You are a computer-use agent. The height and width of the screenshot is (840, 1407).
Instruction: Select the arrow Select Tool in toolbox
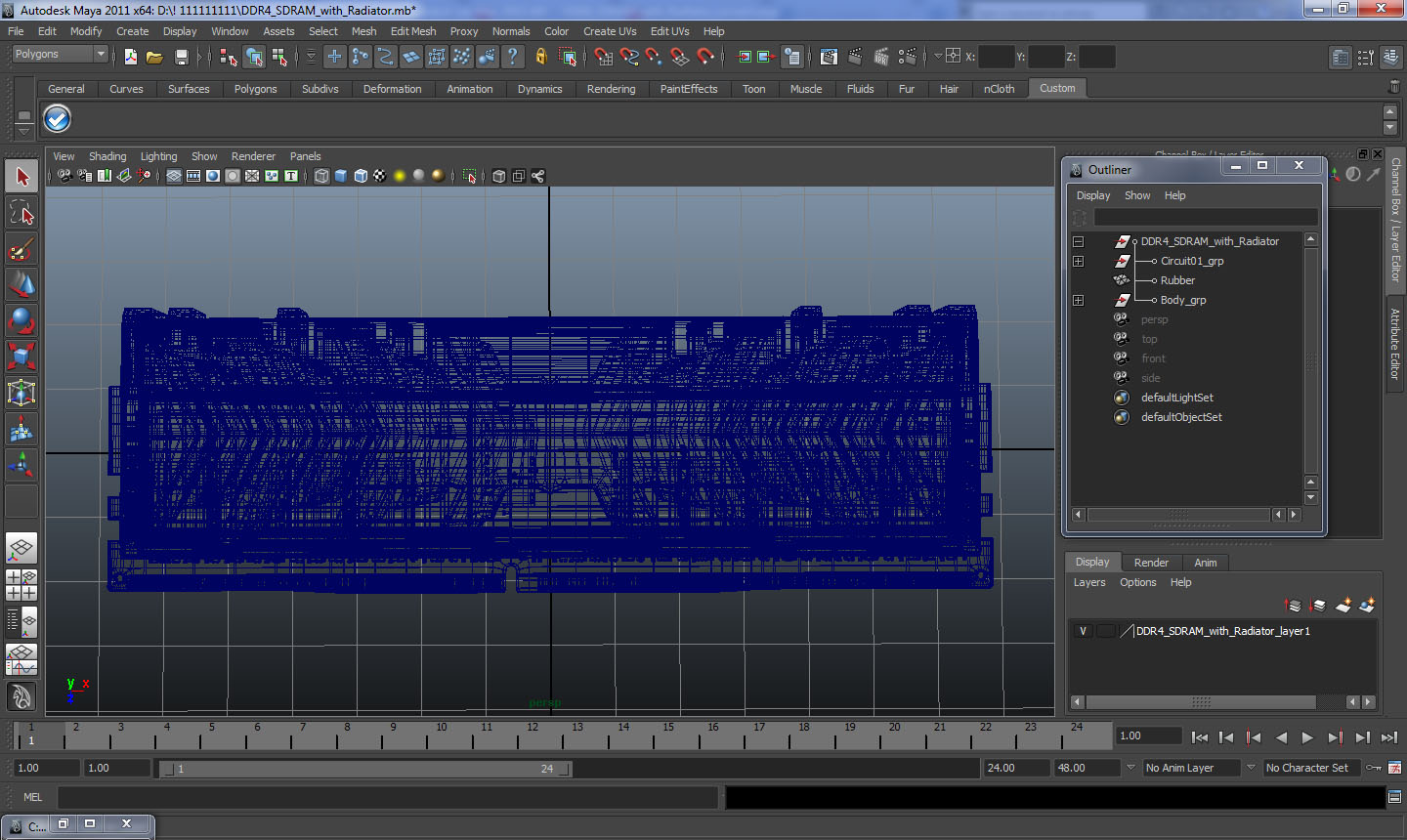point(21,177)
